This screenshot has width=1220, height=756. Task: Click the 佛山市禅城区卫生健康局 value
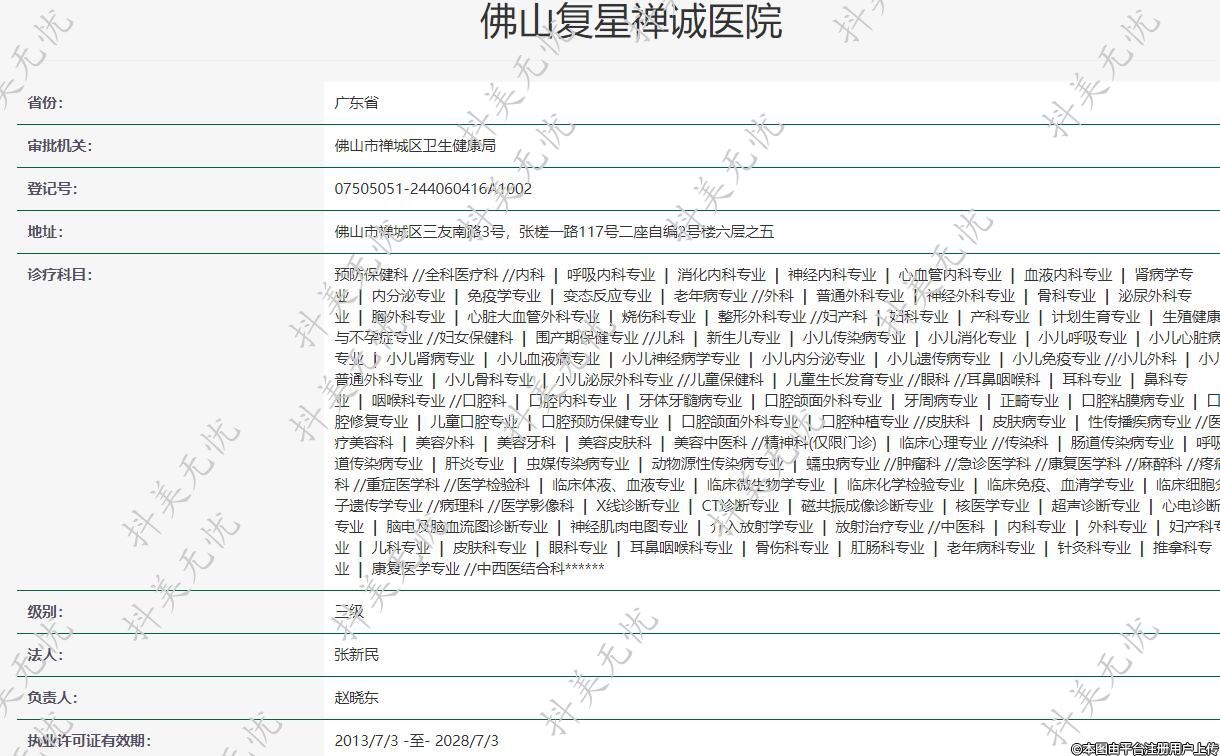coord(415,146)
